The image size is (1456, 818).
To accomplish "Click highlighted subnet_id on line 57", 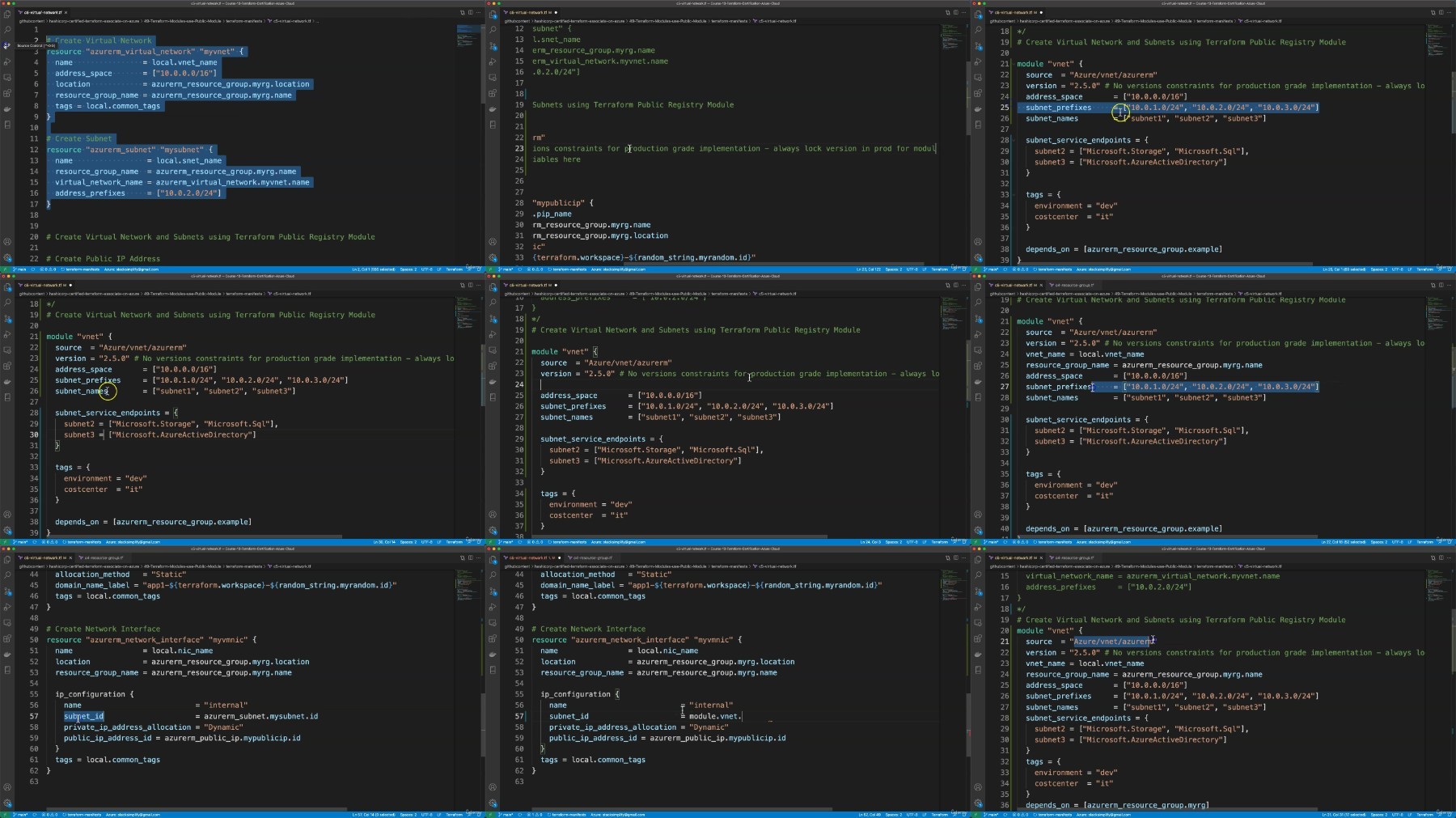I will [x=83, y=716].
